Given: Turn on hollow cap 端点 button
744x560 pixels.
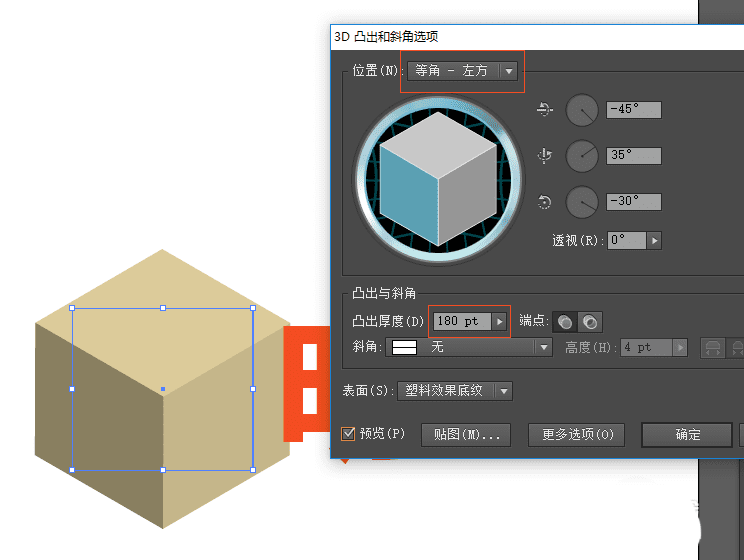Looking at the screenshot, I should pyautogui.click(x=590, y=322).
